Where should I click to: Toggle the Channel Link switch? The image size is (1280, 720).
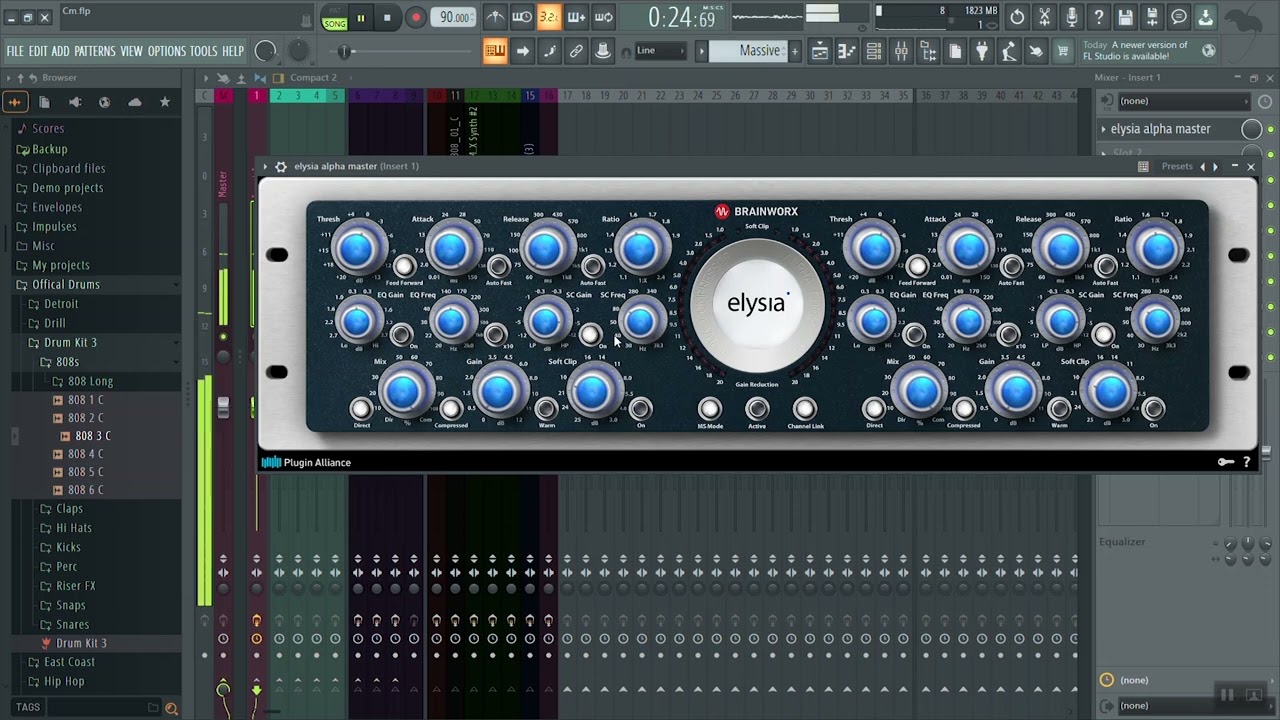tap(805, 408)
